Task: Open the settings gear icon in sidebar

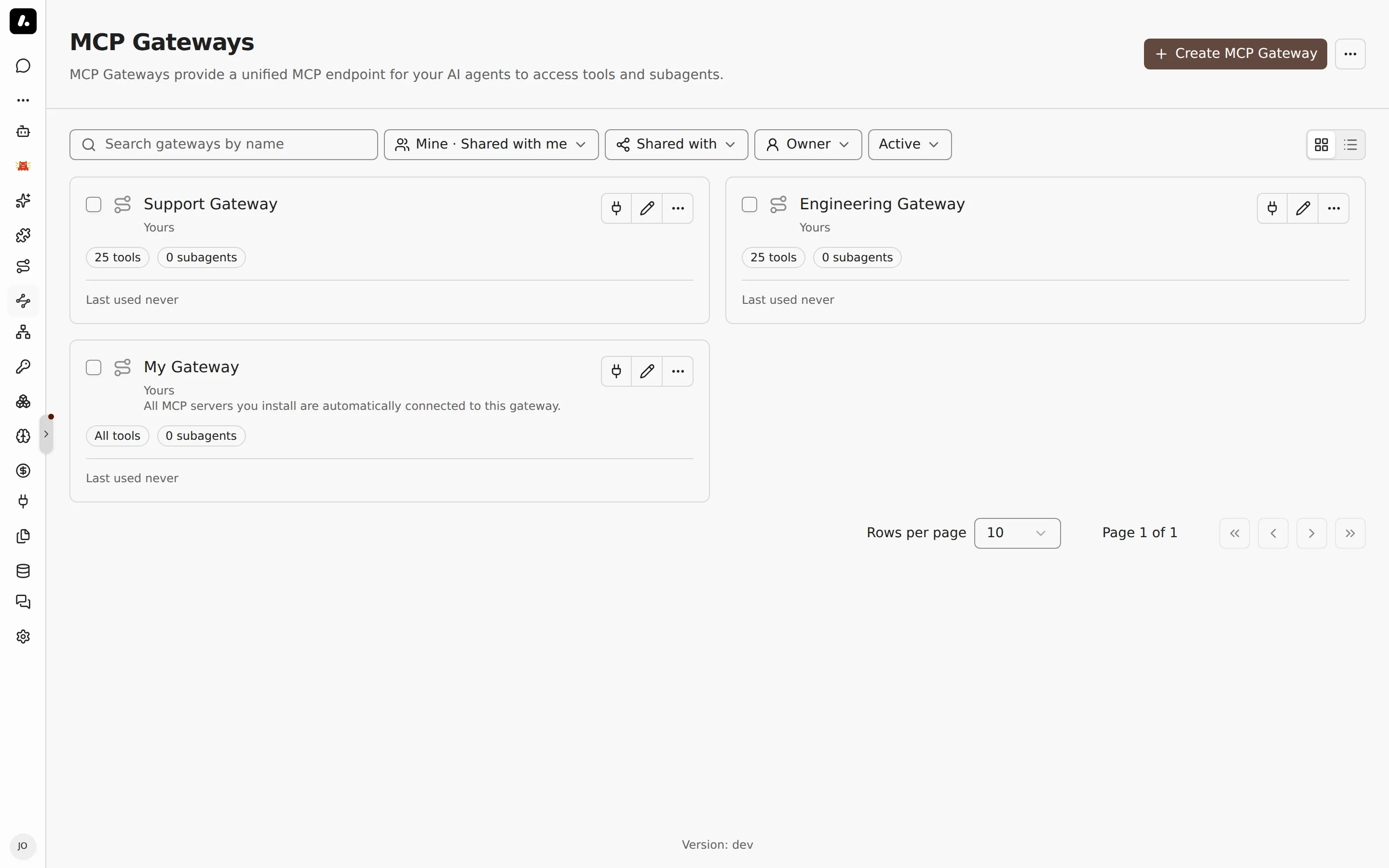Action: point(23,637)
